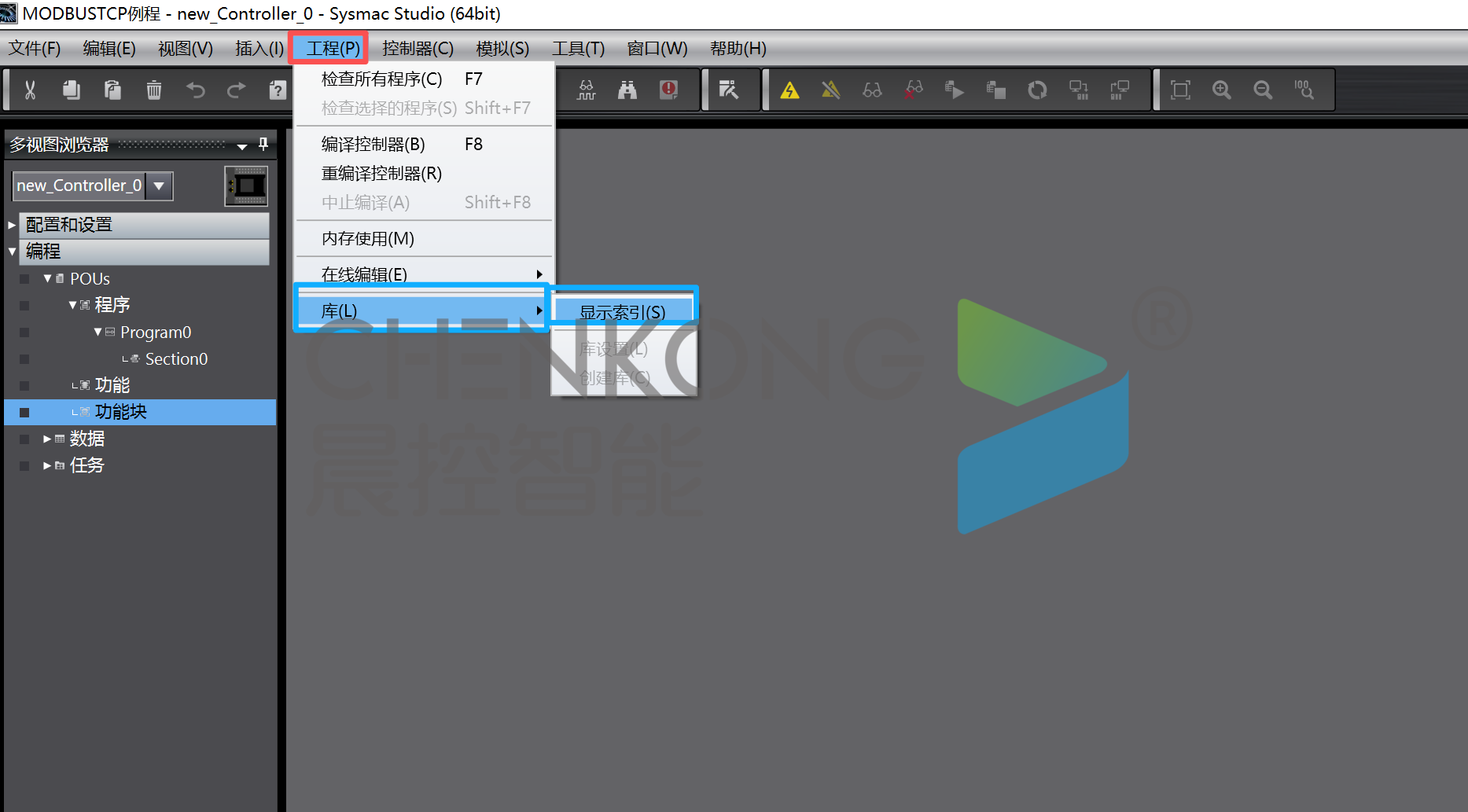This screenshot has width=1468, height=812.
Task: Expand the 任务 tree node
Action: pyautogui.click(x=48, y=465)
